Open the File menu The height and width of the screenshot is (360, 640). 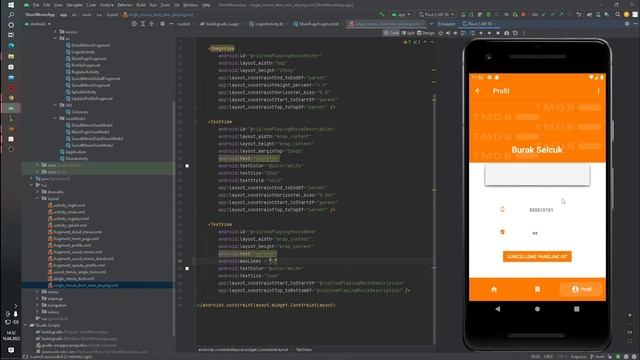point(36,5)
